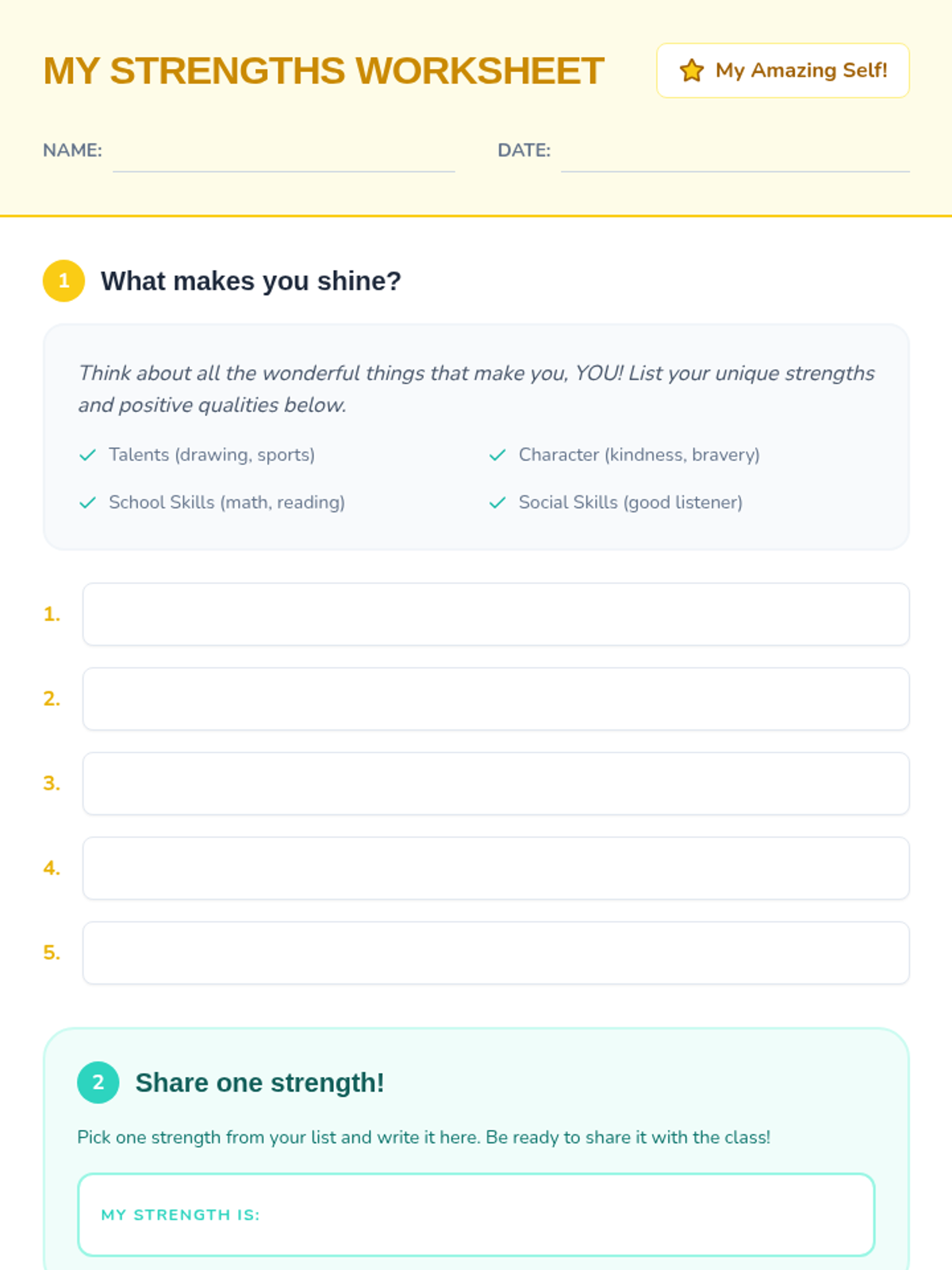Image resolution: width=952 pixels, height=1270 pixels.
Task: Click the first strength answer box
Action: click(496, 614)
